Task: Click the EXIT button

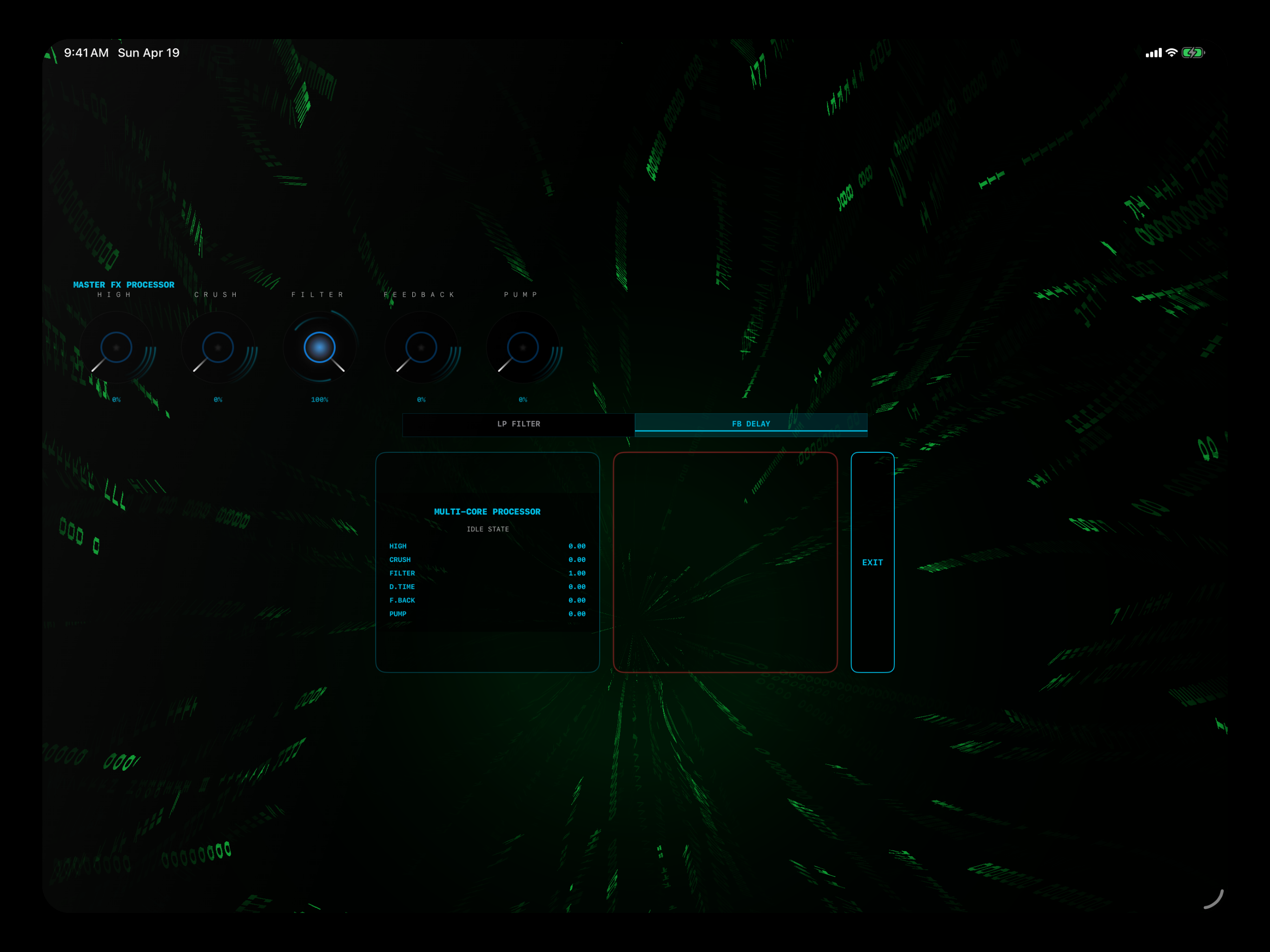Action: pyautogui.click(x=872, y=562)
